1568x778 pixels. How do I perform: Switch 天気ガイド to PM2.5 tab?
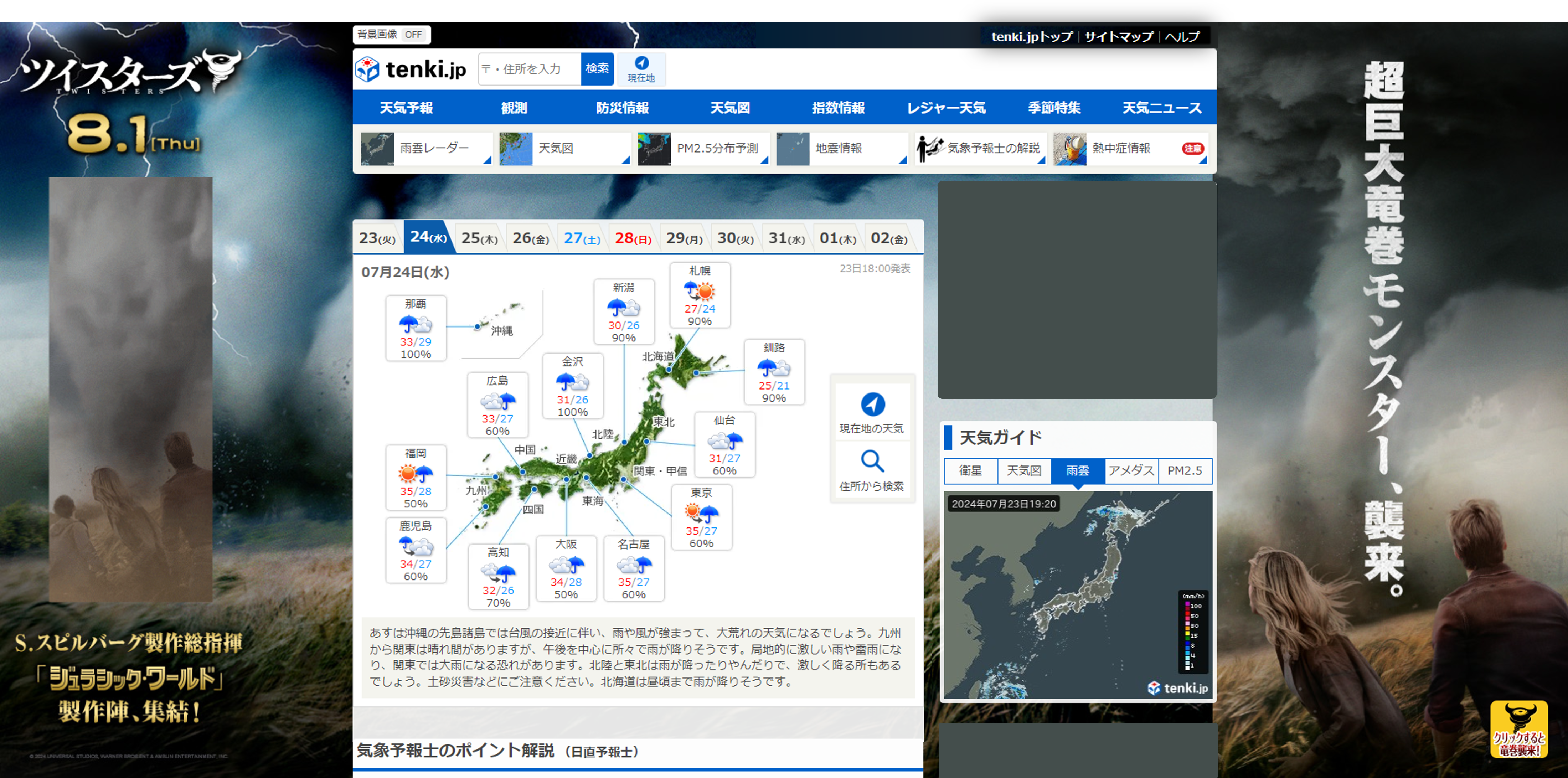1185,470
